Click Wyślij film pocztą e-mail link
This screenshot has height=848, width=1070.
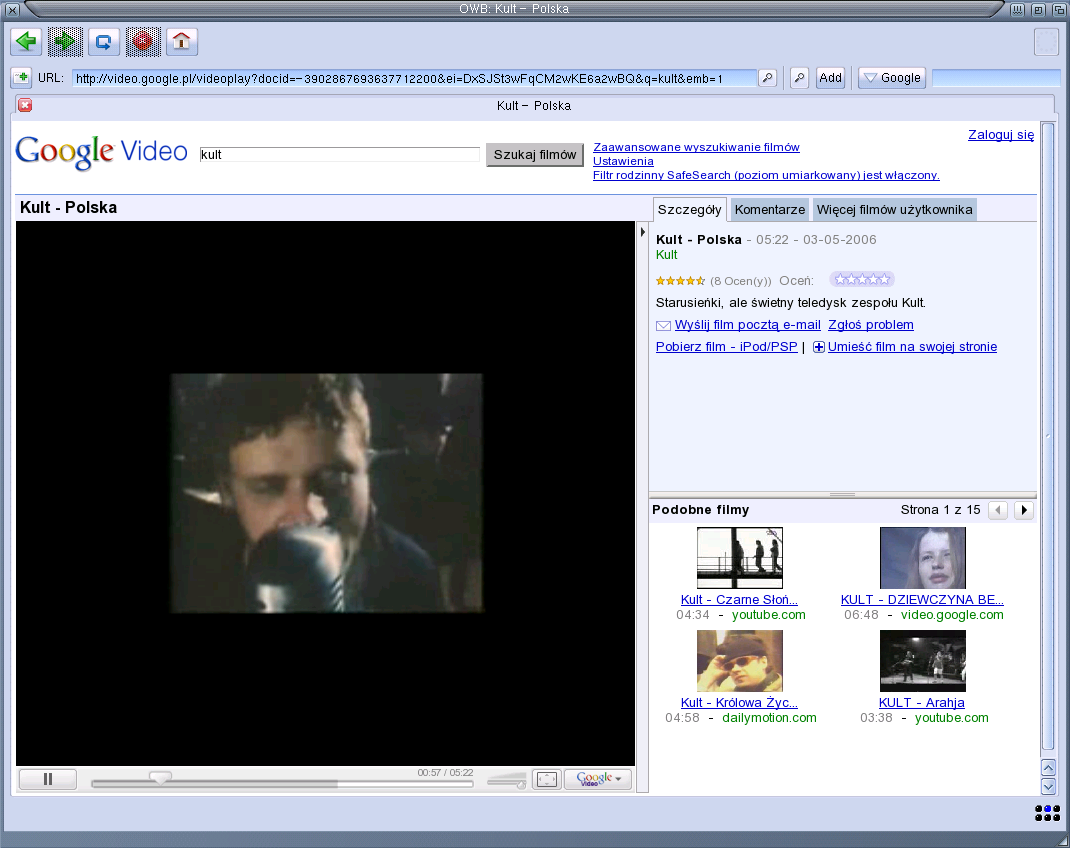(748, 325)
